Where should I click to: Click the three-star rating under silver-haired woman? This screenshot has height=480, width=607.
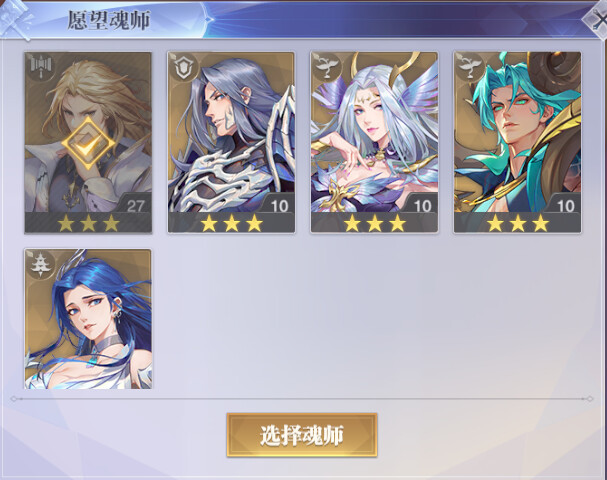[374, 223]
